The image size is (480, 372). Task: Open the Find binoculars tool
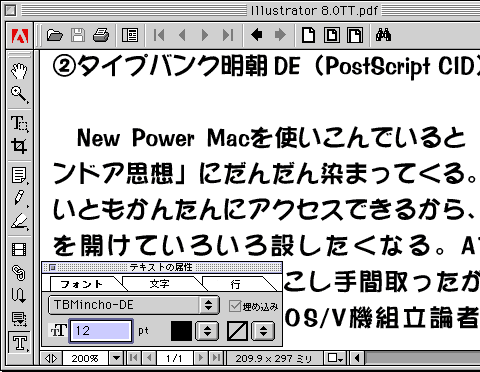(383, 35)
